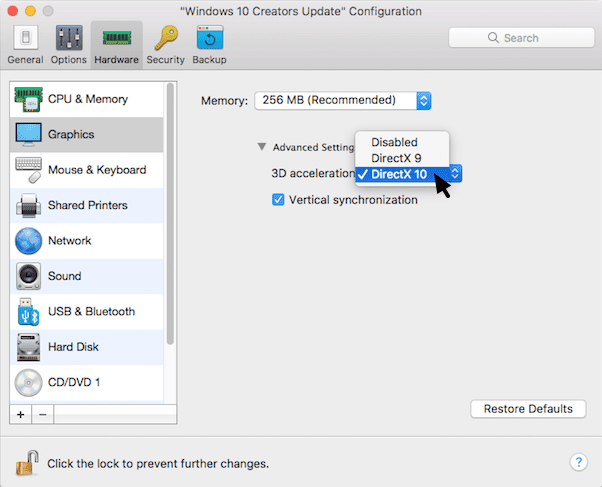Viewport: 602px width, 487px height.
Task: Click the Vertical synchronization label
Action: click(x=353, y=200)
